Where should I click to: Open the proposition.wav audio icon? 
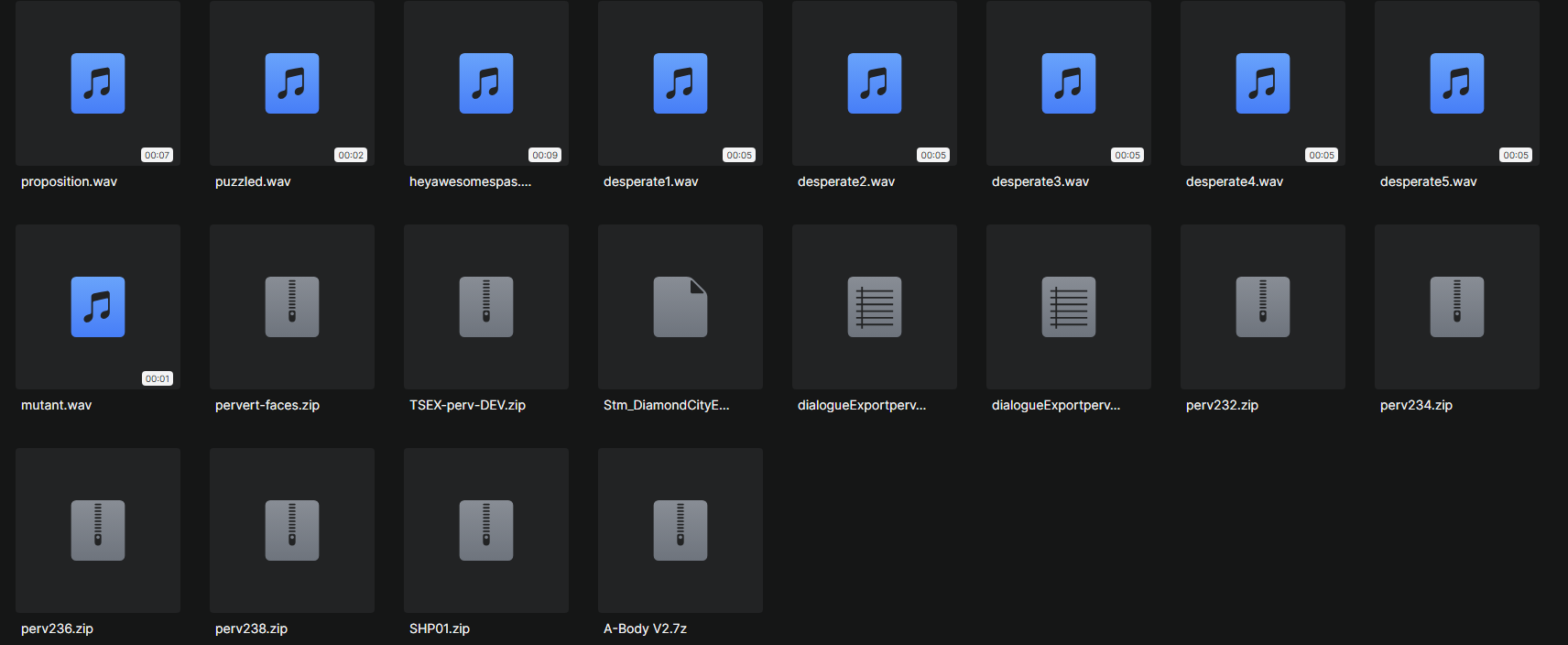[x=98, y=83]
